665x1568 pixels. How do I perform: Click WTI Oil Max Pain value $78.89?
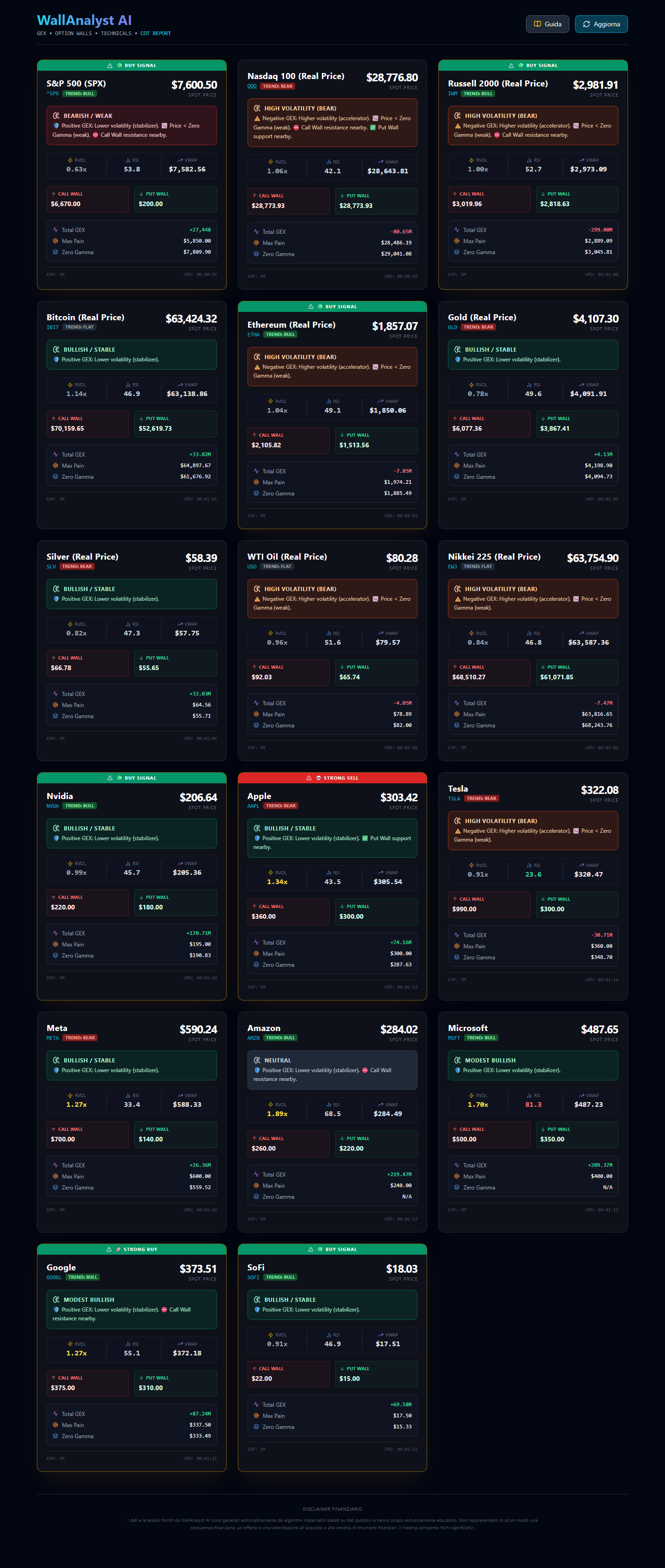pos(402,714)
